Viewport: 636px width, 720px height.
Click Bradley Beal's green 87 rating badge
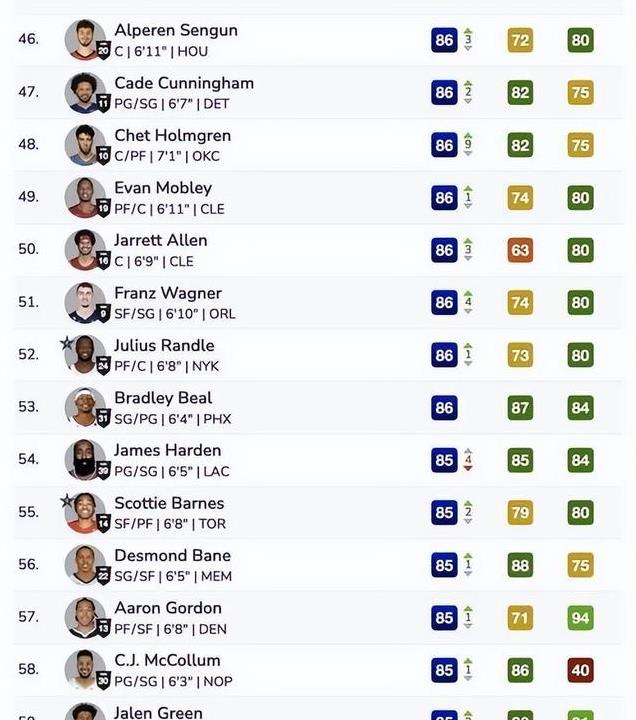point(520,408)
